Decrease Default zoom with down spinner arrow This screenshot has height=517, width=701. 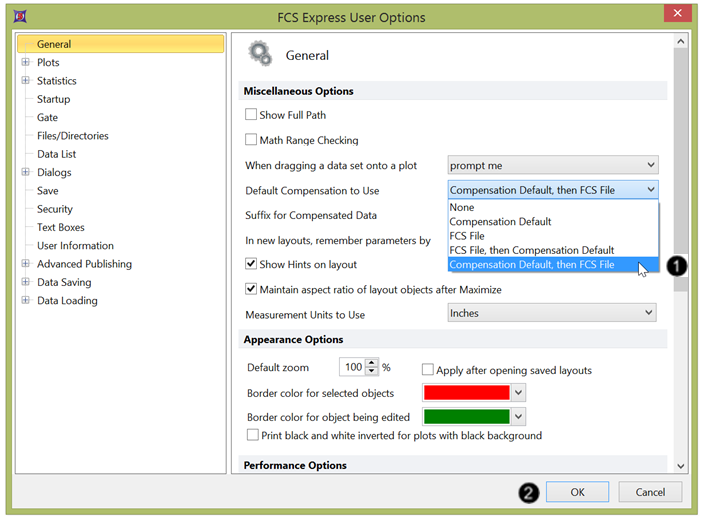(x=372, y=372)
